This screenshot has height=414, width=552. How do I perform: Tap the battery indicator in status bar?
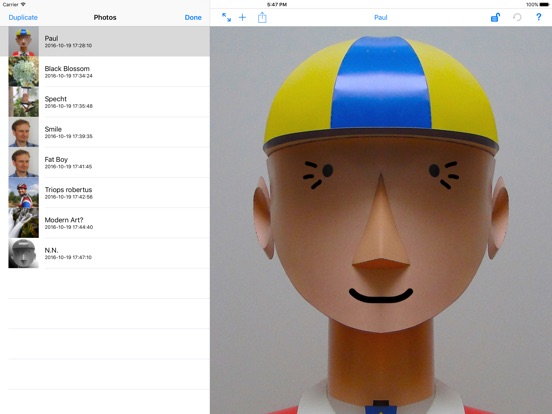point(544,5)
